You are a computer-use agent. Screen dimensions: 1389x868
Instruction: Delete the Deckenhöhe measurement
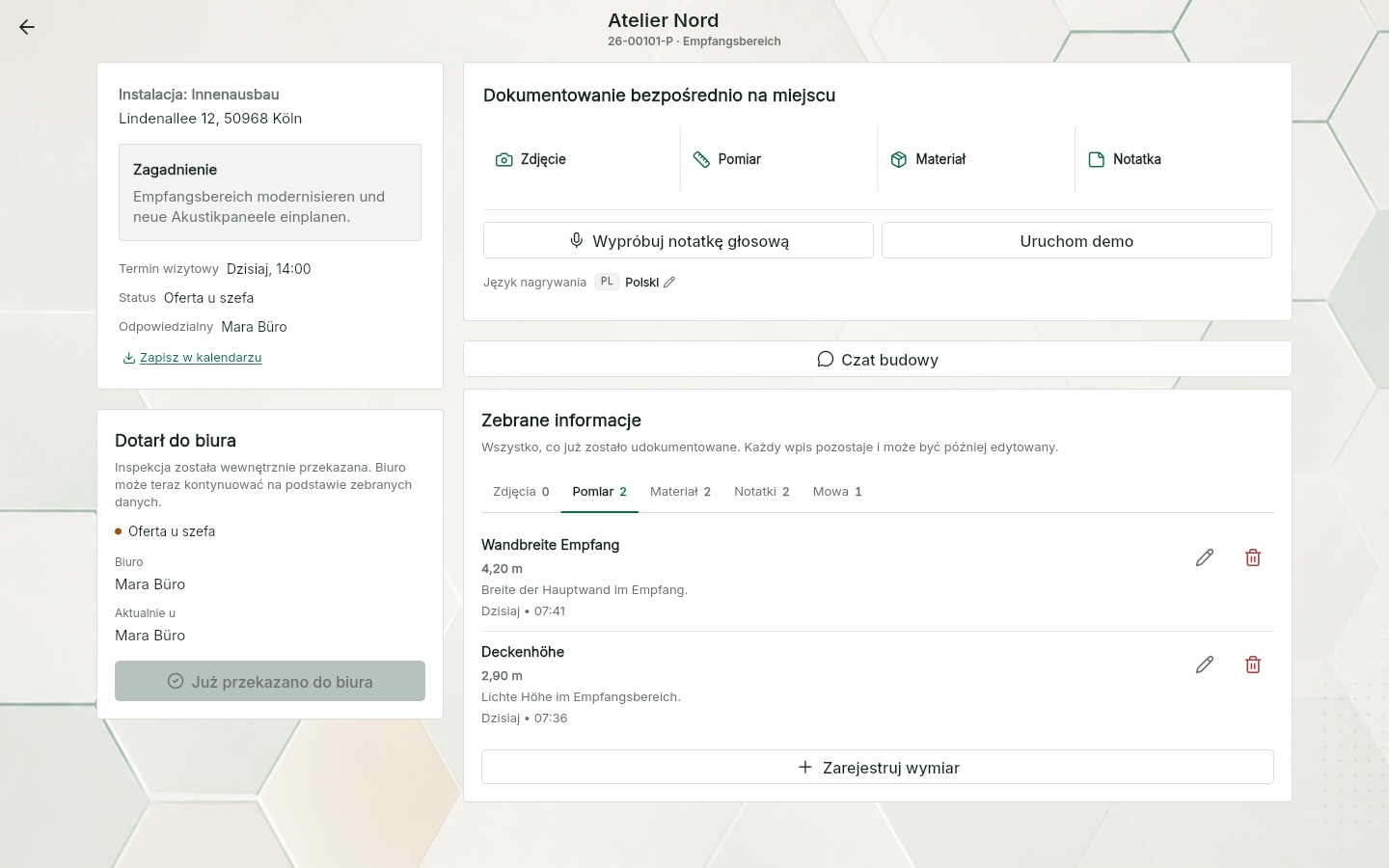pos(1253,665)
